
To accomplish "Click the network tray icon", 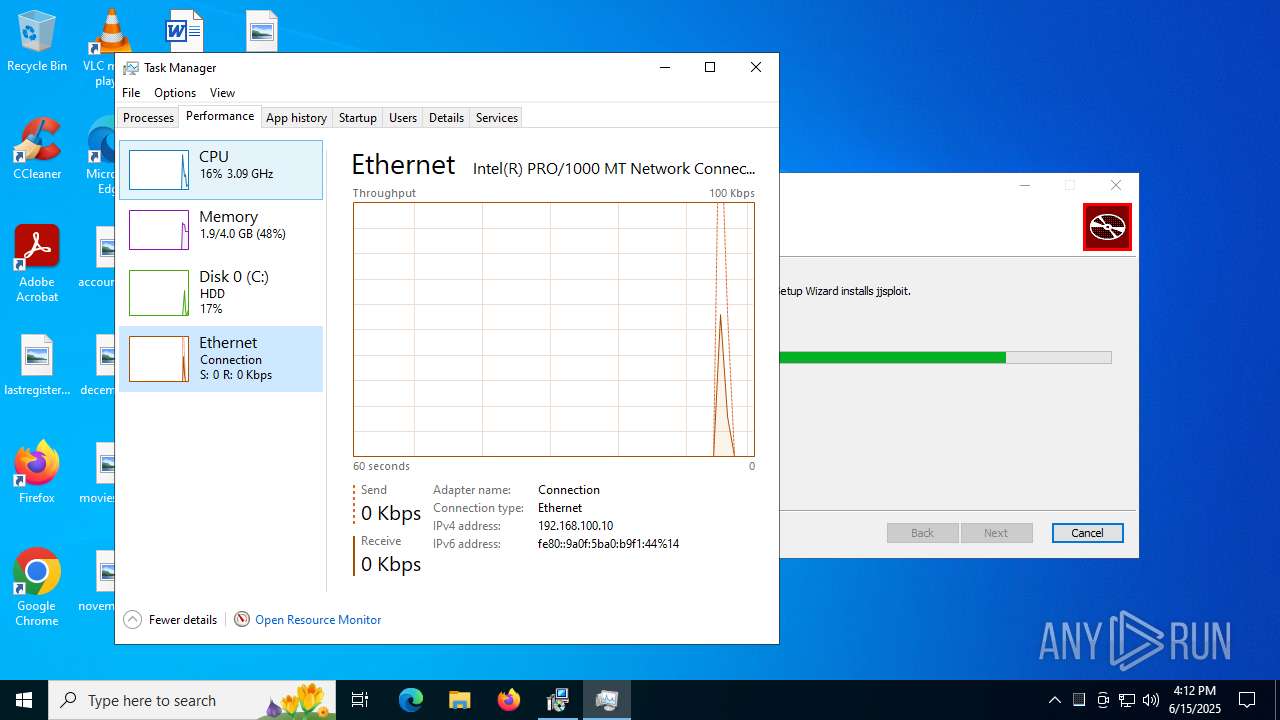I will (1127, 700).
